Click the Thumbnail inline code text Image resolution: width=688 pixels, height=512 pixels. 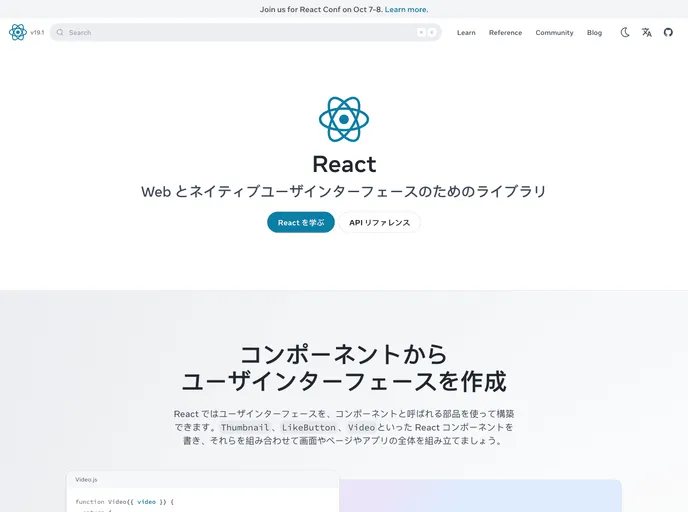pos(245,427)
